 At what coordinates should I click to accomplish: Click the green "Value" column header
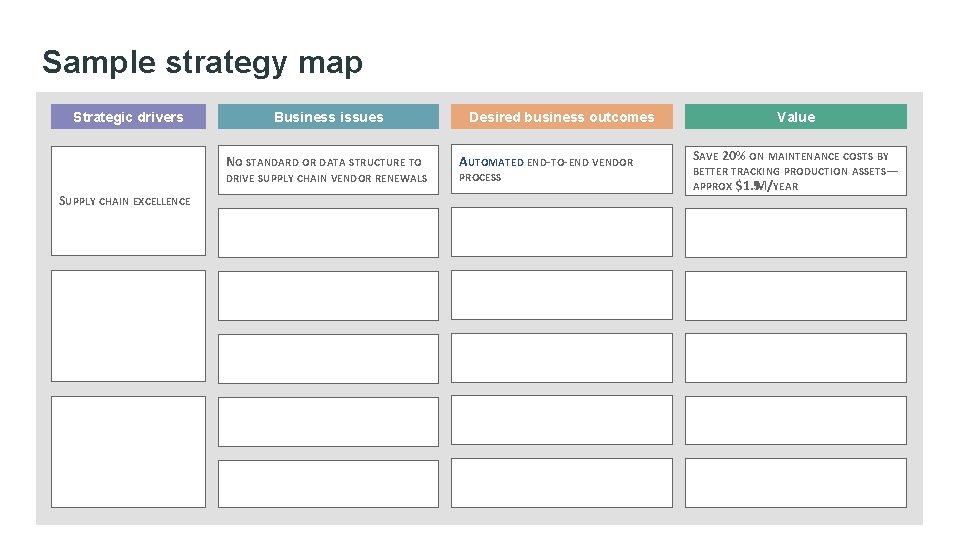(x=795, y=117)
